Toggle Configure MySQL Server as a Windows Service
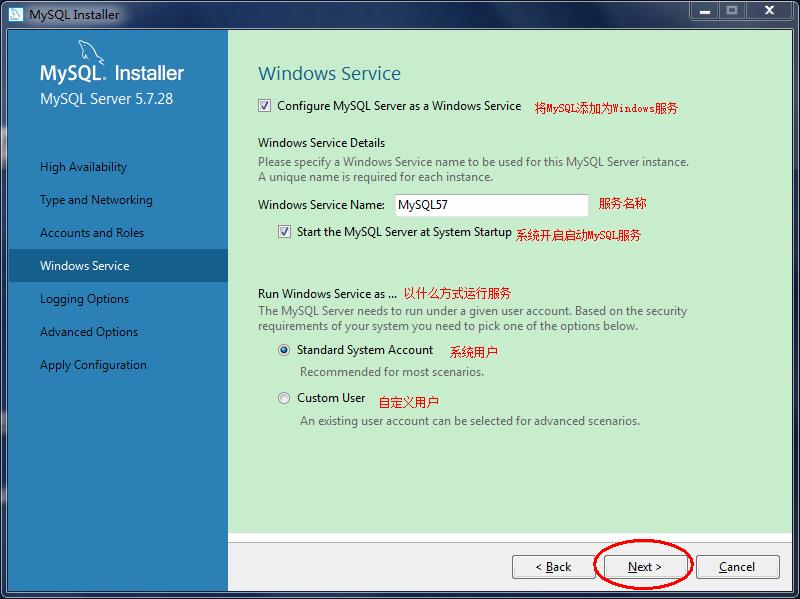 pos(264,106)
